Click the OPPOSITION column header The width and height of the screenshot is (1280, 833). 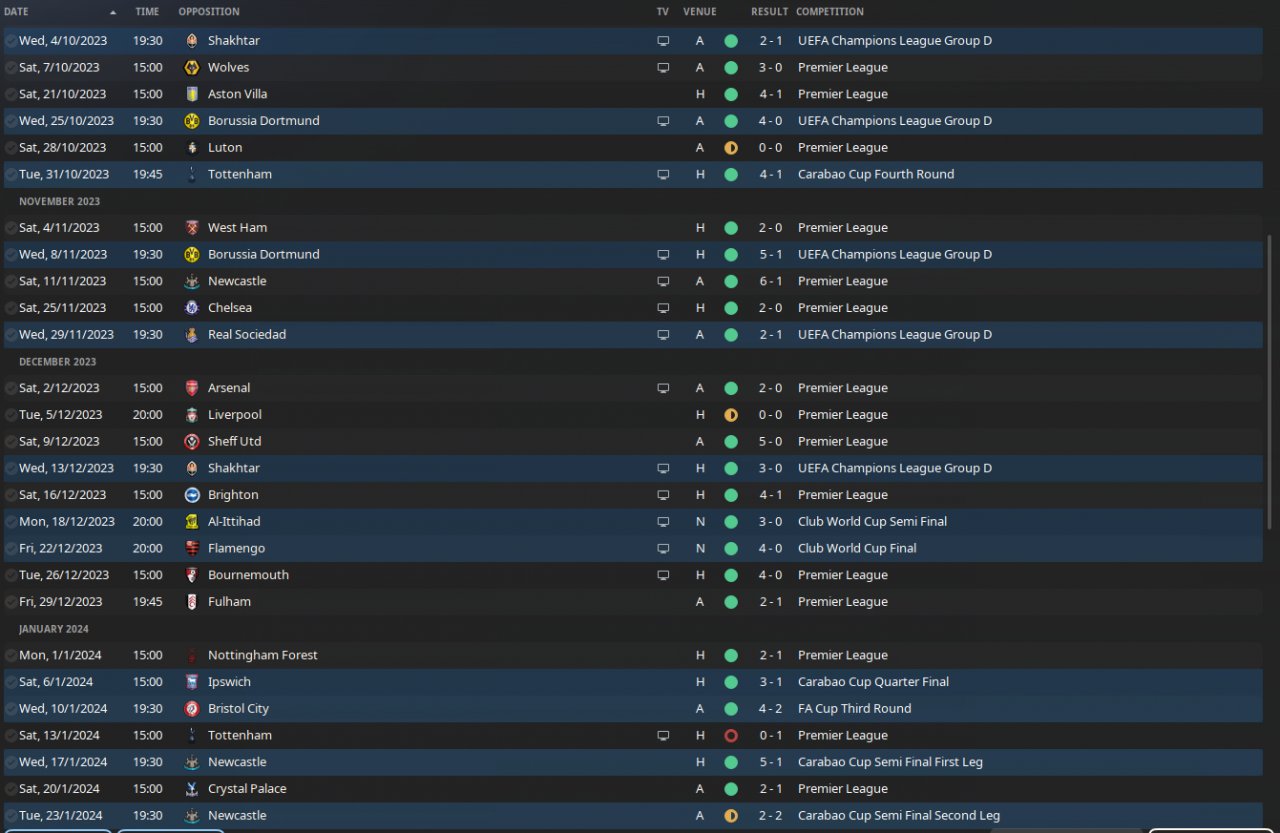(208, 12)
